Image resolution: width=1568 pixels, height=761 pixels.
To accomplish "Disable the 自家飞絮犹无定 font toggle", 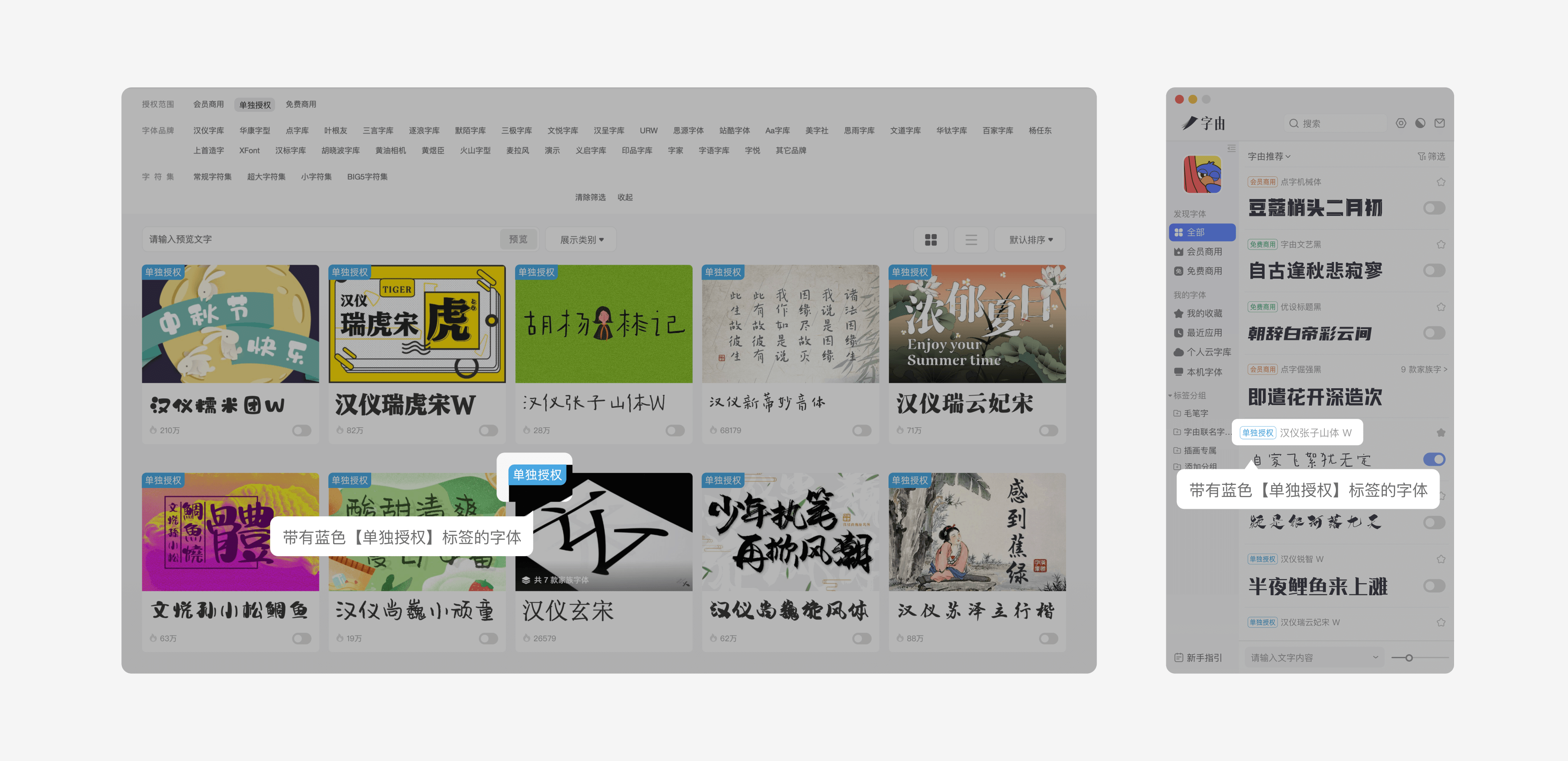I will [1434, 460].
